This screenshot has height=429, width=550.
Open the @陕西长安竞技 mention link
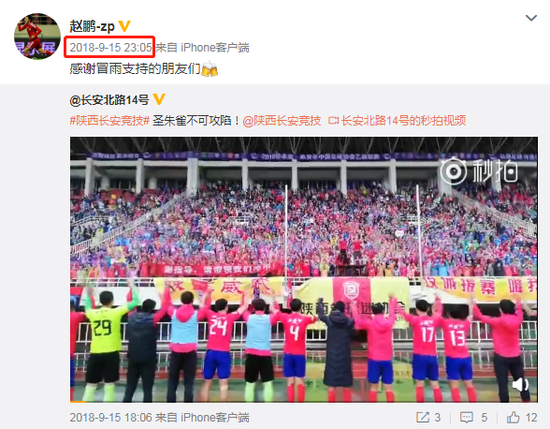tap(282, 121)
